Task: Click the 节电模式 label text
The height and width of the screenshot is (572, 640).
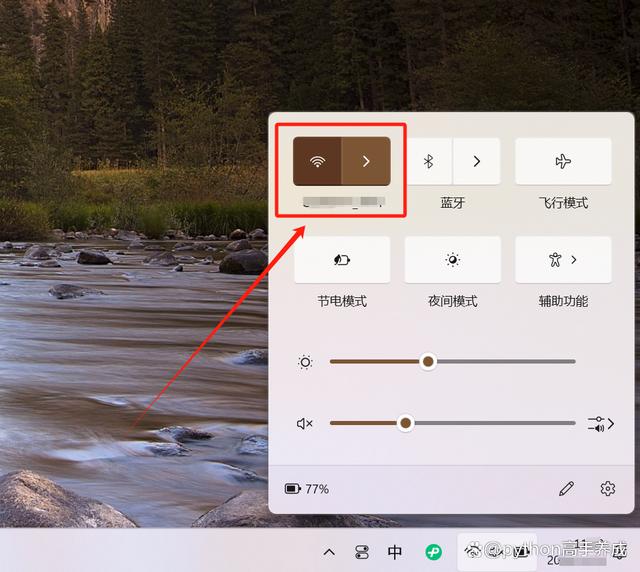Action: (342, 301)
